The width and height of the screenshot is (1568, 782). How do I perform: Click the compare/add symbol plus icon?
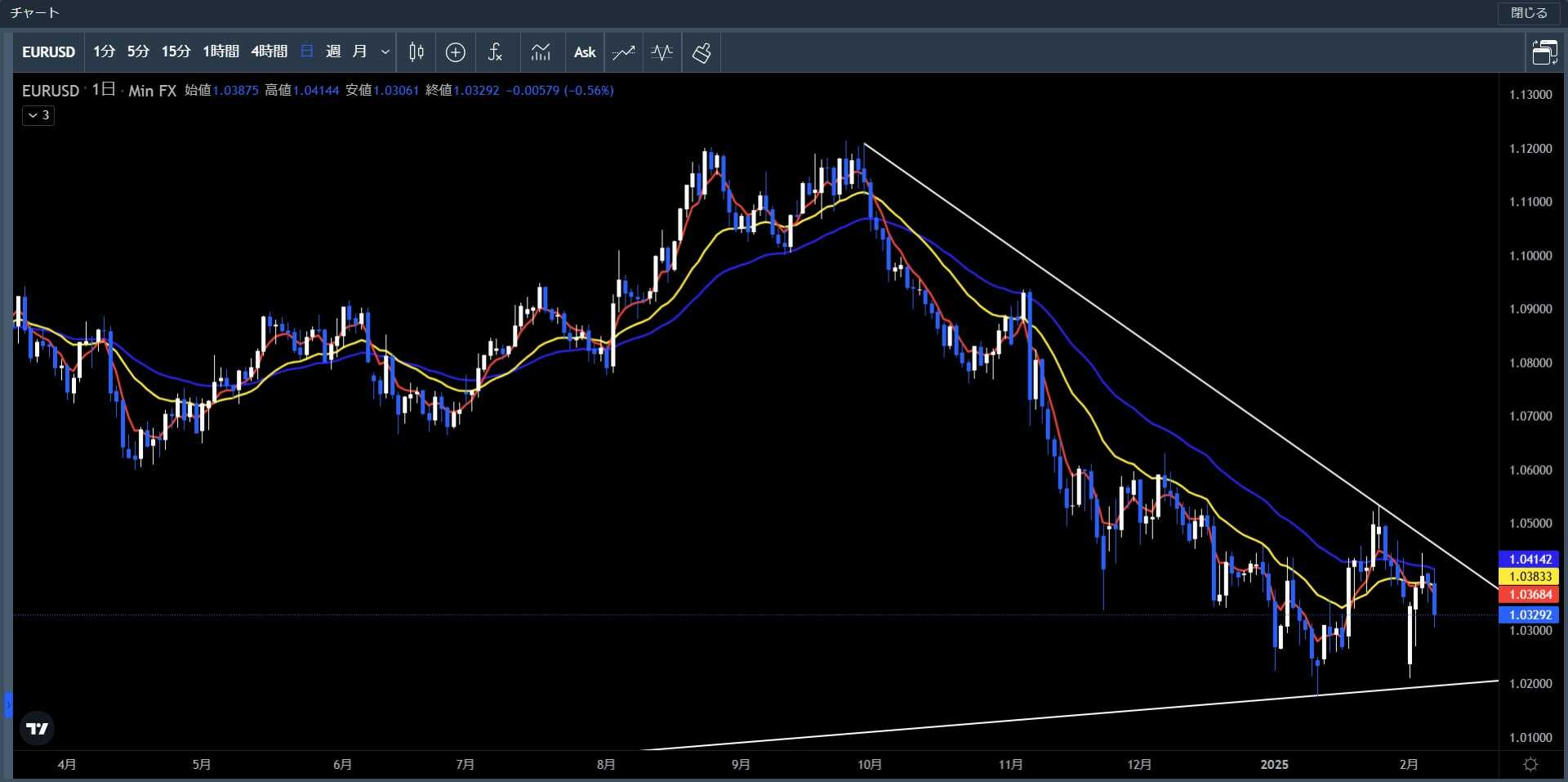click(x=456, y=52)
